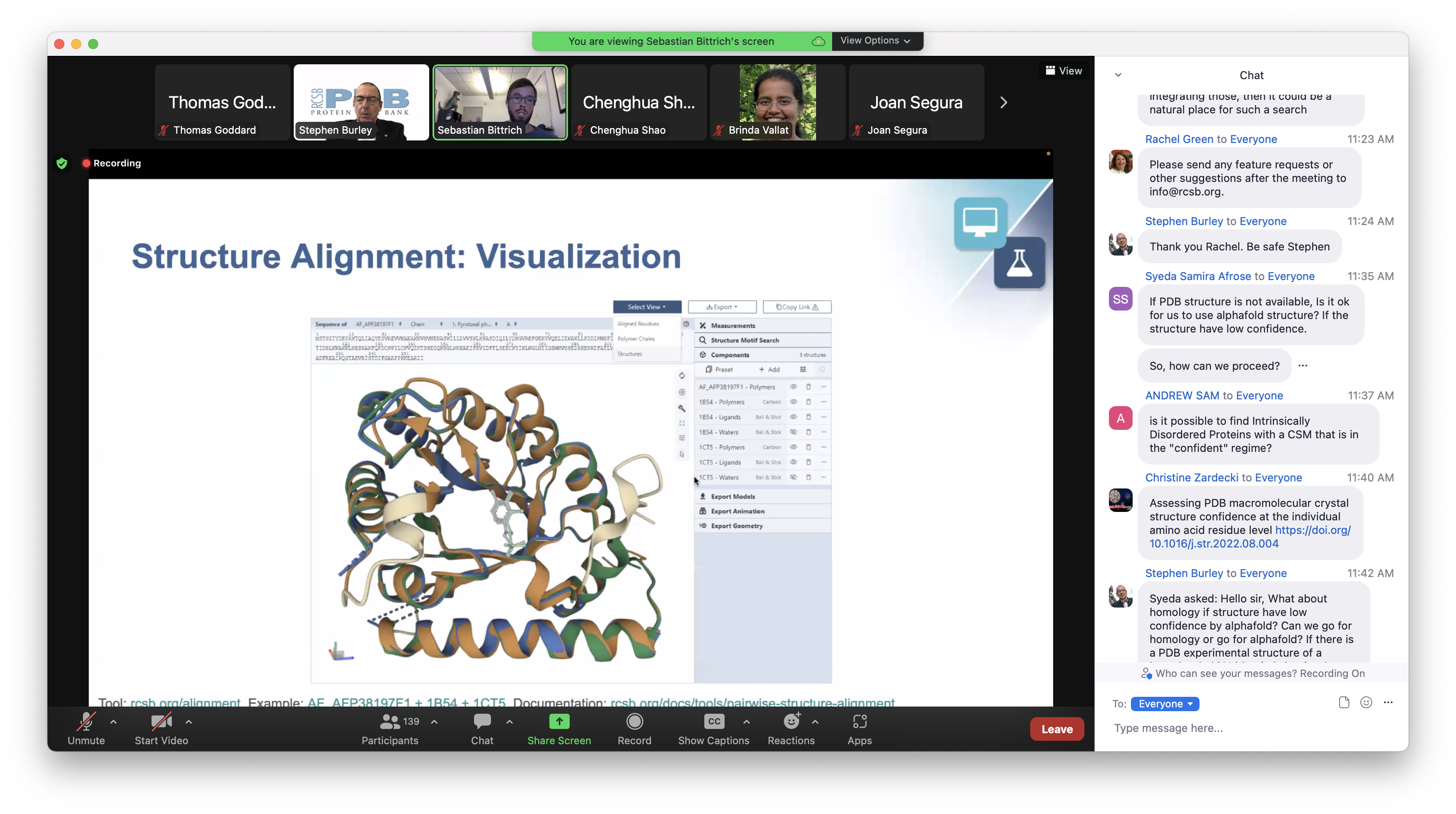Screen dimensions: 1456x814
Task: Click the emoji icon in chat input
Action: [x=1366, y=702]
